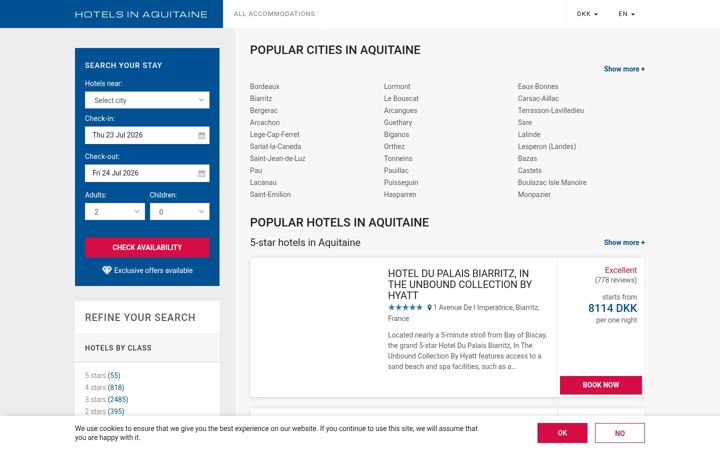The height and width of the screenshot is (450, 720).
Task: Open the Lege-Cap-Ferret city link
Action: pyautogui.click(x=275, y=135)
